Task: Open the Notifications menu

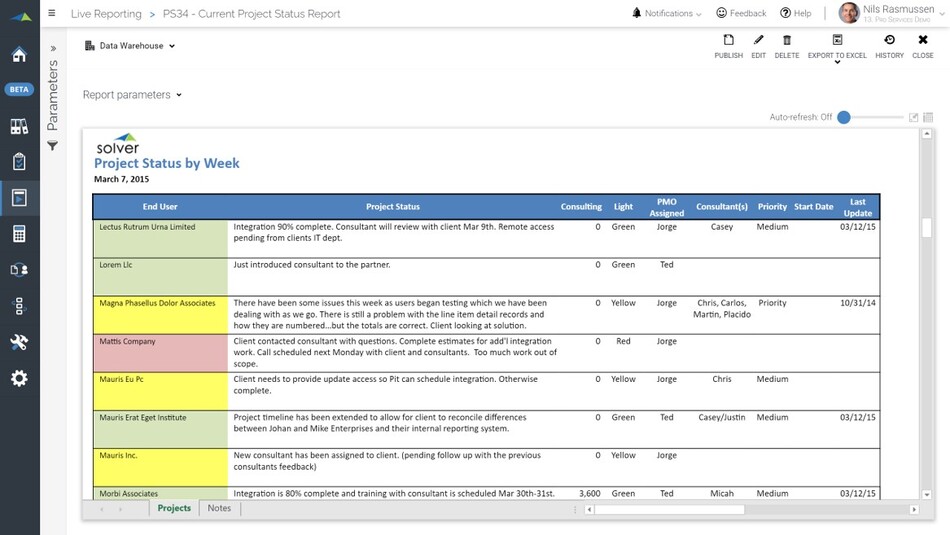Action: (x=666, y=14)
